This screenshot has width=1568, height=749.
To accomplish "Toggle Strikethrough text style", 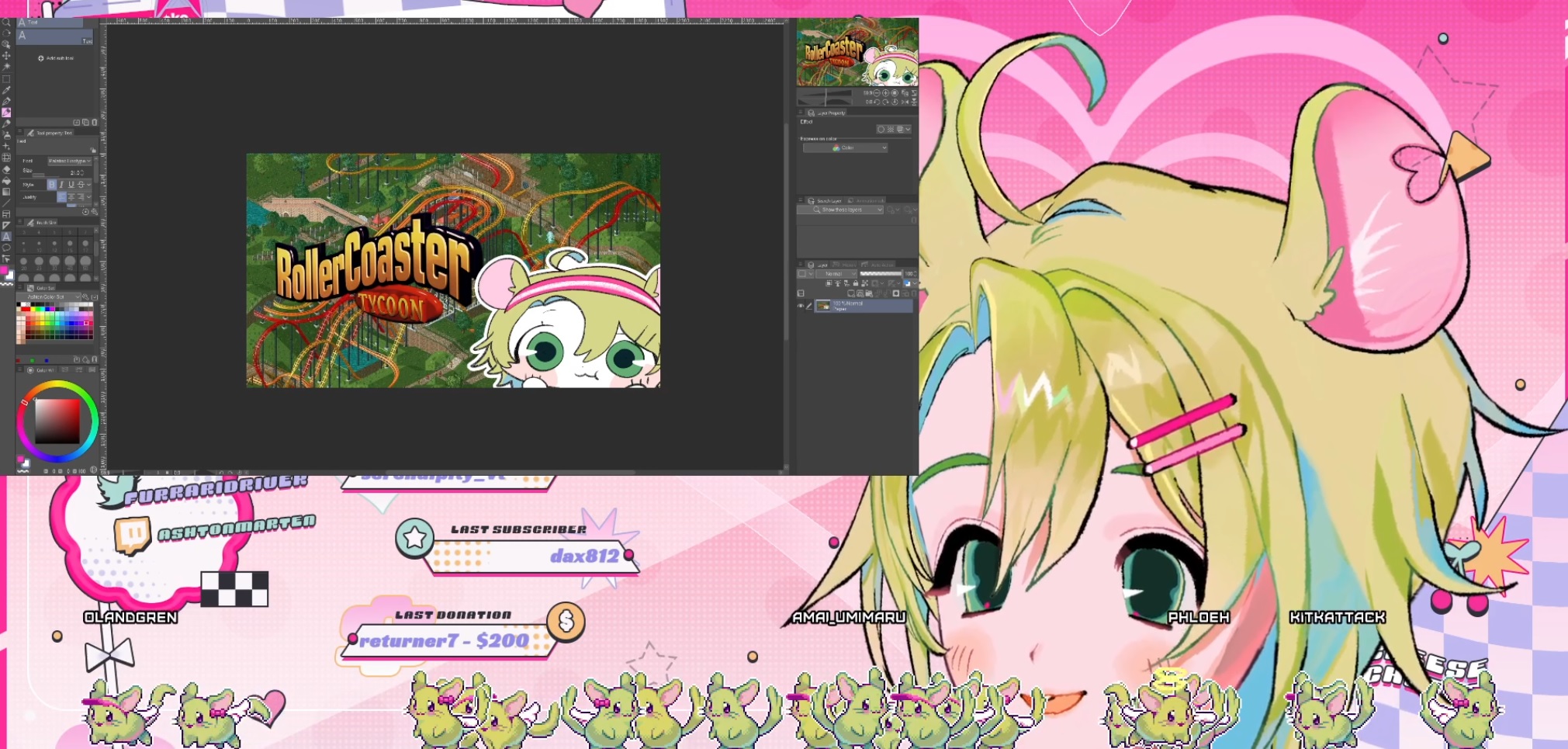I will click(x=81, y=185).
